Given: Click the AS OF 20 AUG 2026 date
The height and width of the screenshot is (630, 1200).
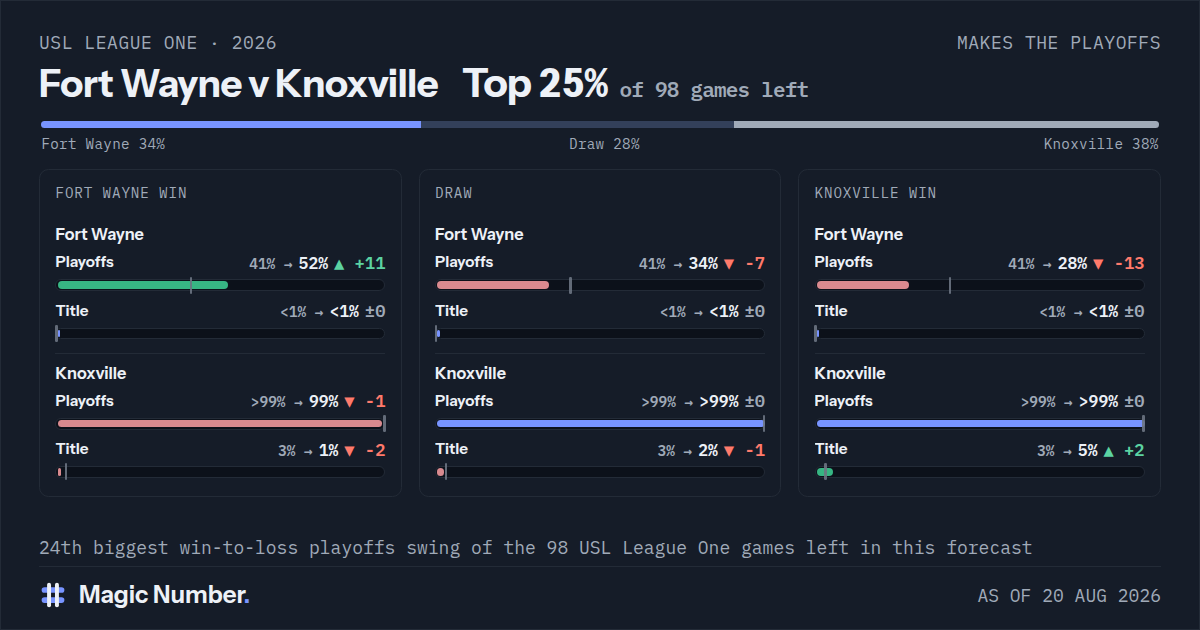Looking at the screenshot, I should (1069, 596).
